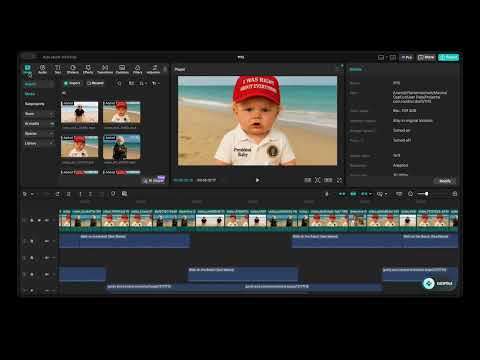480x360 pixels.
Task: Hide the main video track using its eye icon
Action: tap(39, 220)
